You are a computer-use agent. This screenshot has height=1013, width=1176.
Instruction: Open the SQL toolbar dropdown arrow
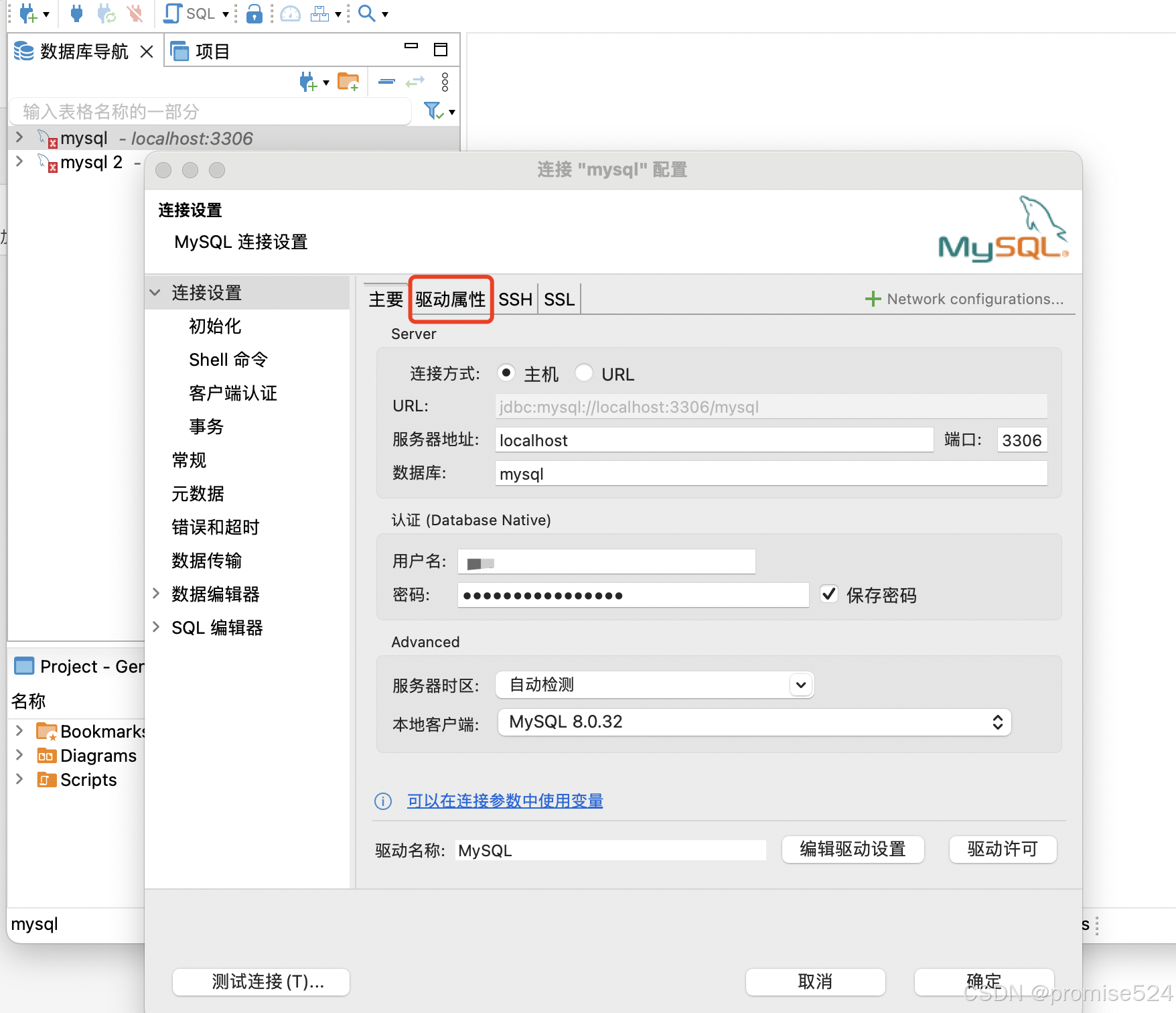point(226,14)
